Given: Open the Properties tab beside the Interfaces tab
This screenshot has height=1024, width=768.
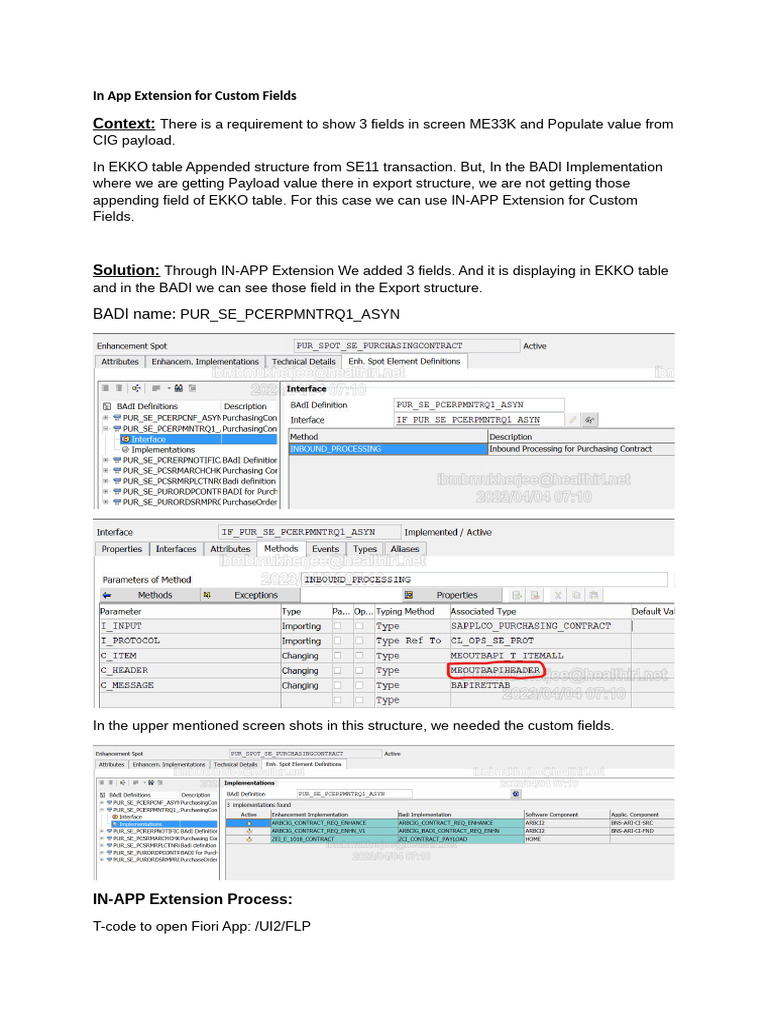Looking at the screenshot, I should tap(121, 549).
